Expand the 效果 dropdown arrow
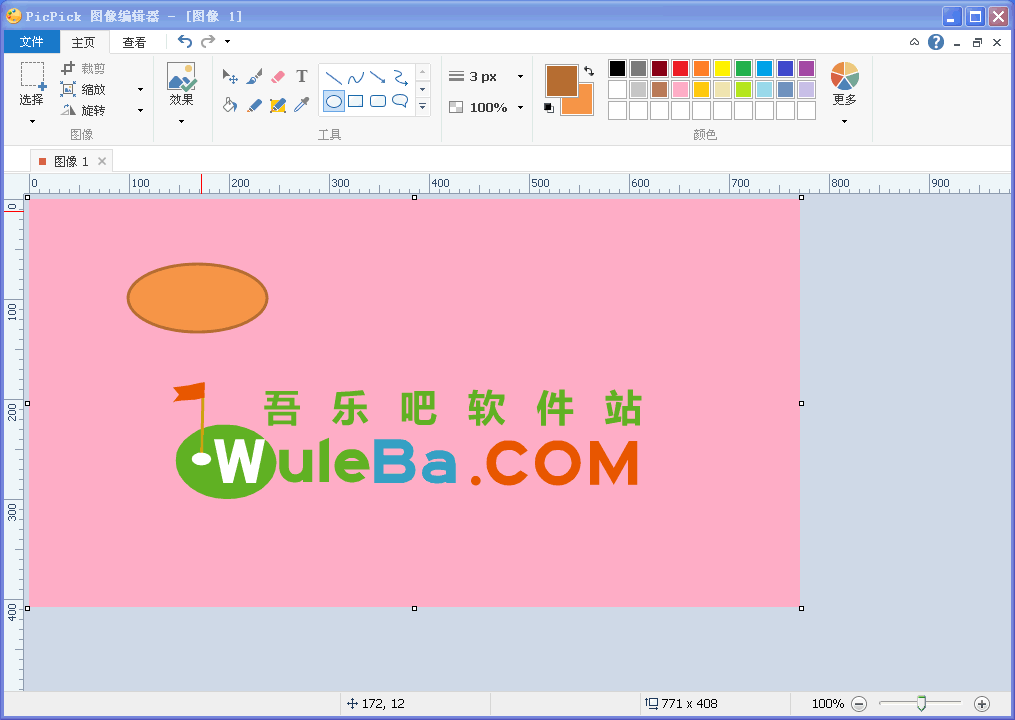 coord(181,122)
